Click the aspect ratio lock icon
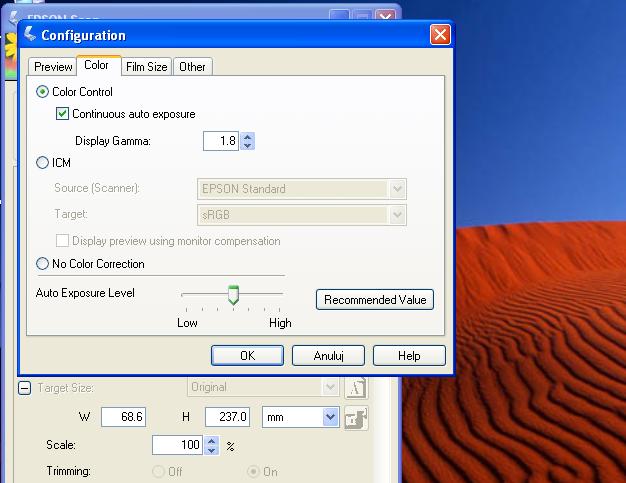This screenshot has height=483, width=626. [355, 418]
